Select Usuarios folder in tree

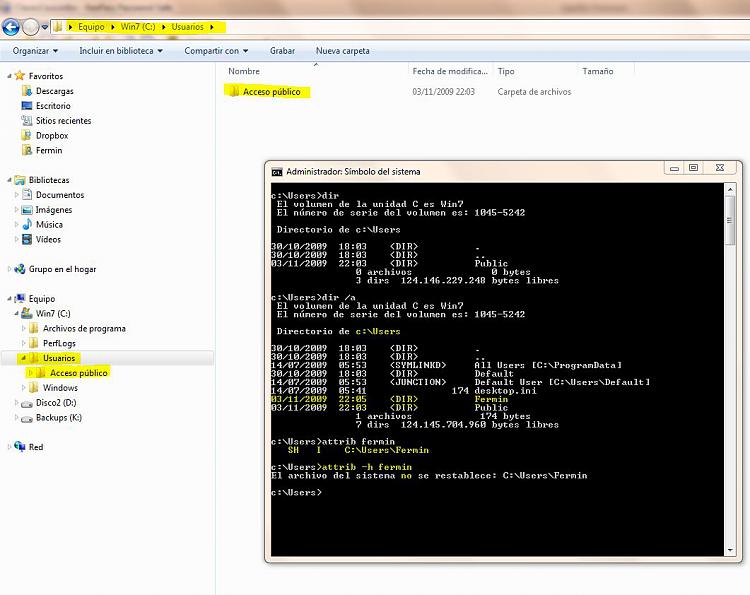coord(59,358)
